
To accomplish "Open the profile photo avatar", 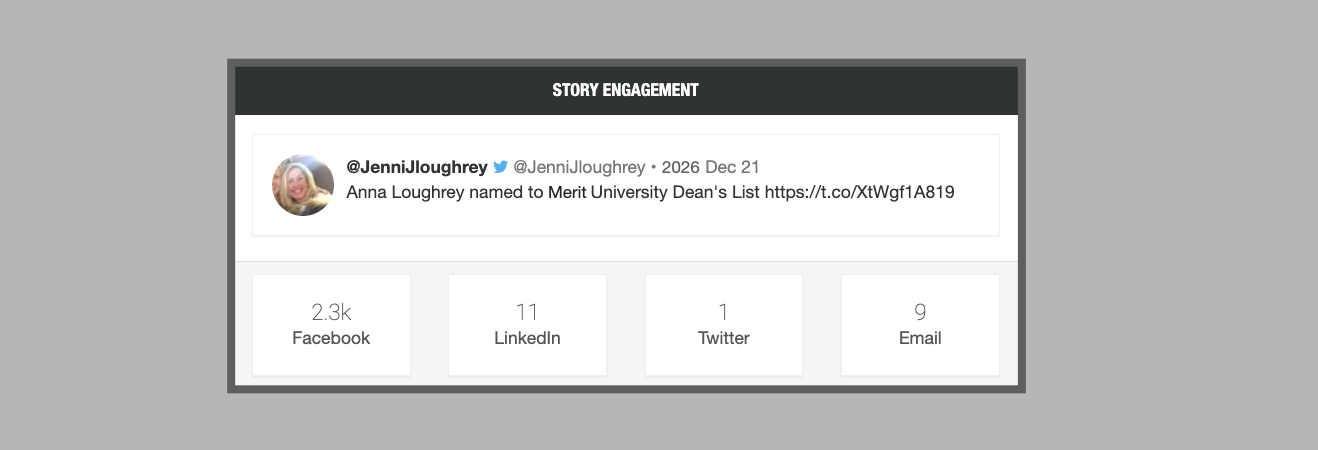I will tap(303, 185).
